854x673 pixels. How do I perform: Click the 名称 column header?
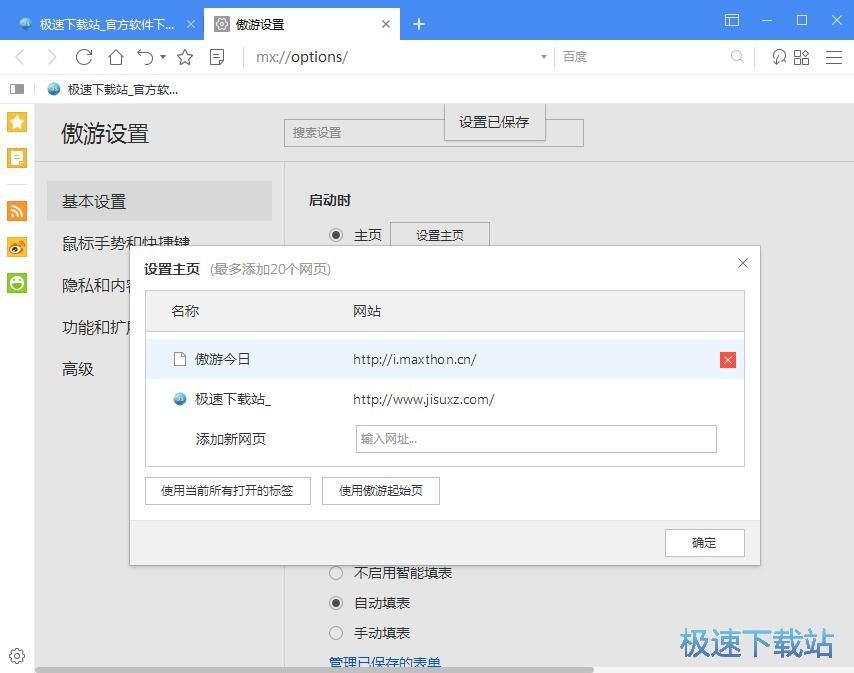[185, 311]
